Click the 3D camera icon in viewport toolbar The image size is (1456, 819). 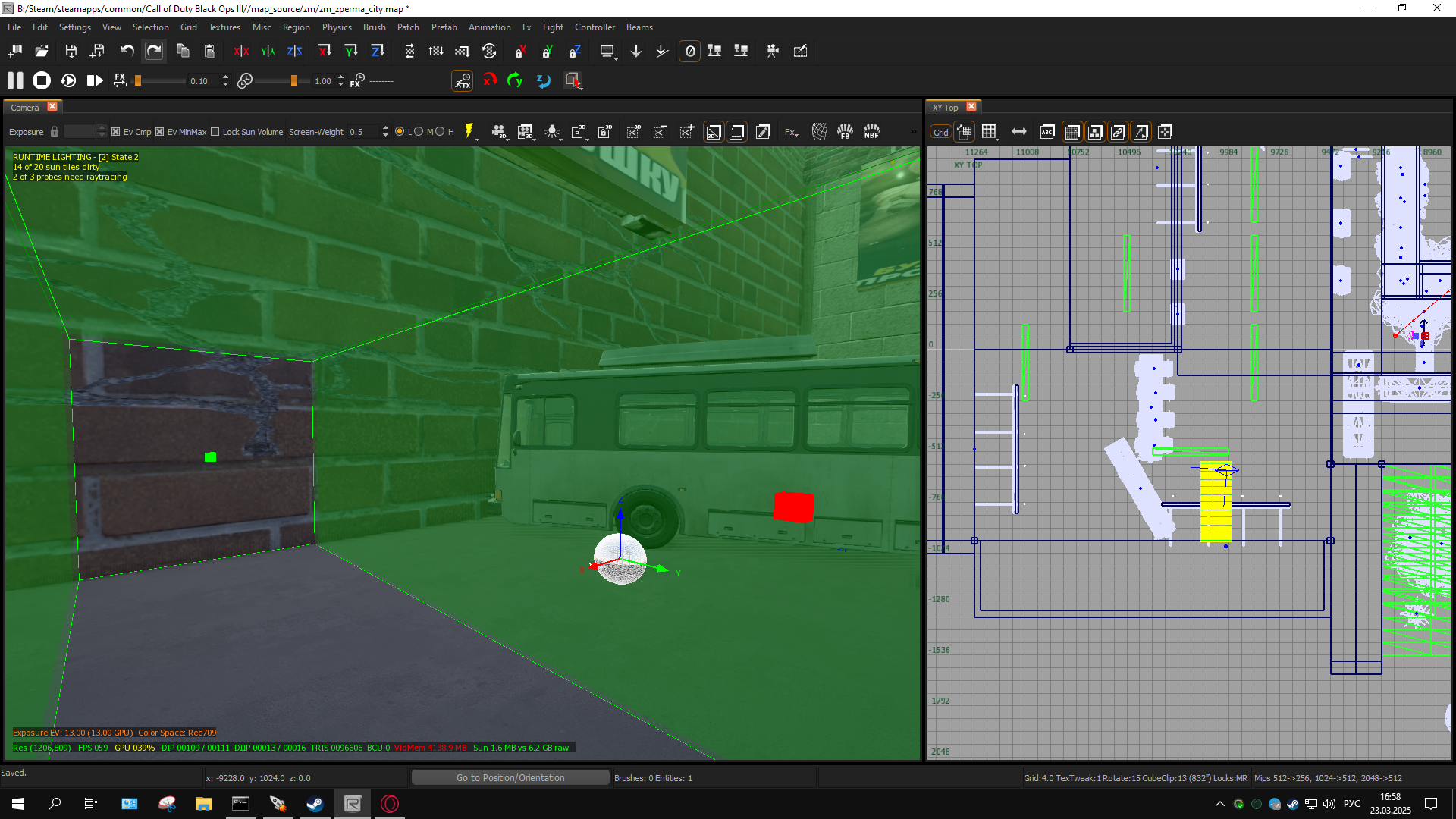498,131
